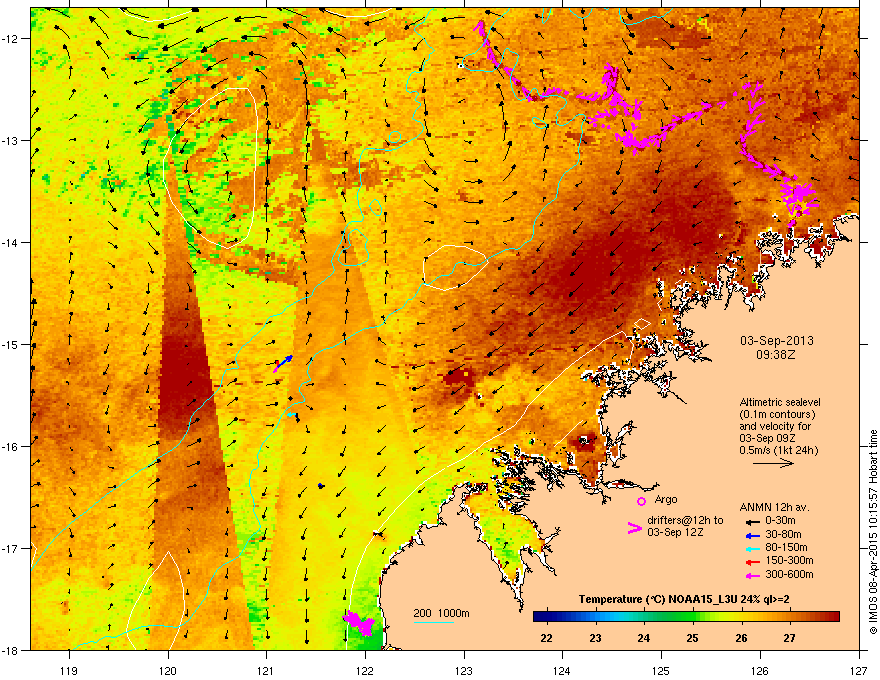Click the 150-300m depth label

point(789,560)
